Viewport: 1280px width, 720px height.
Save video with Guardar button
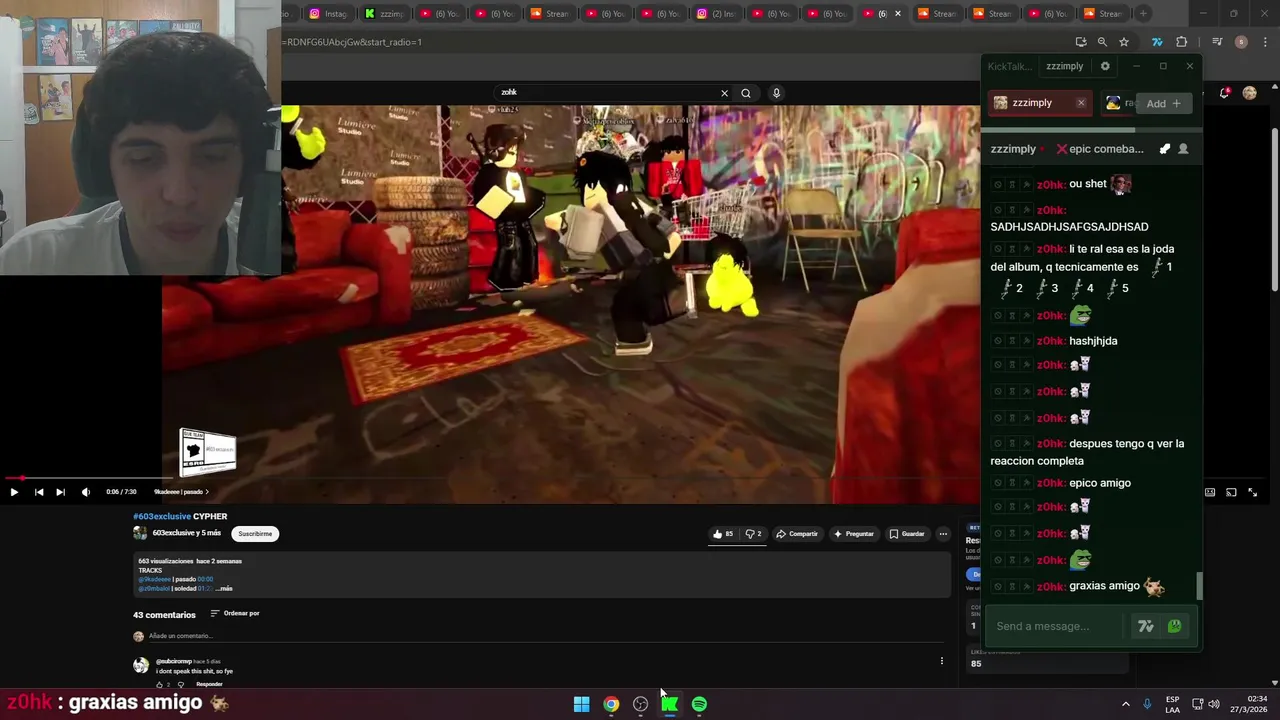coord(907,534)
